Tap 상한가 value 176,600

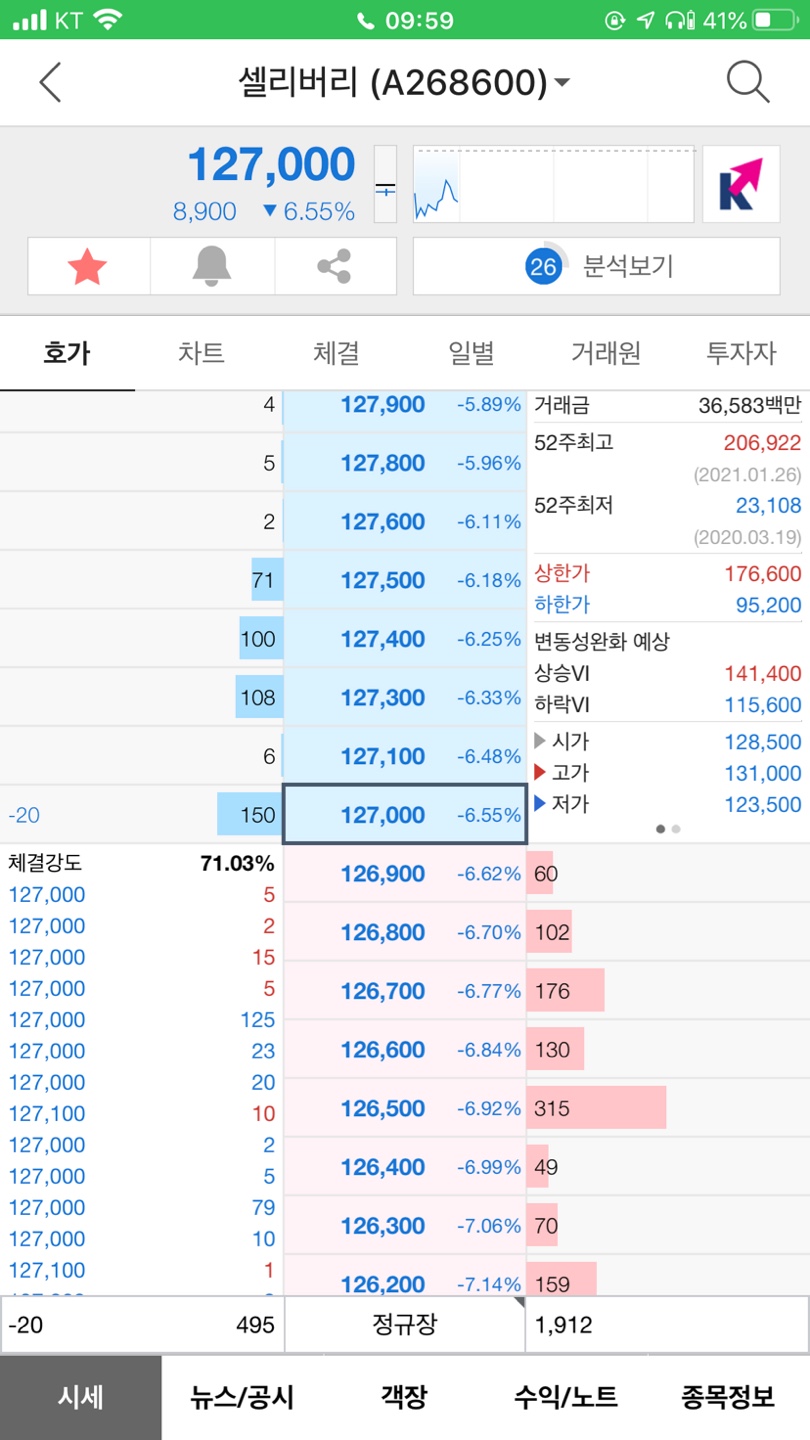764,574
